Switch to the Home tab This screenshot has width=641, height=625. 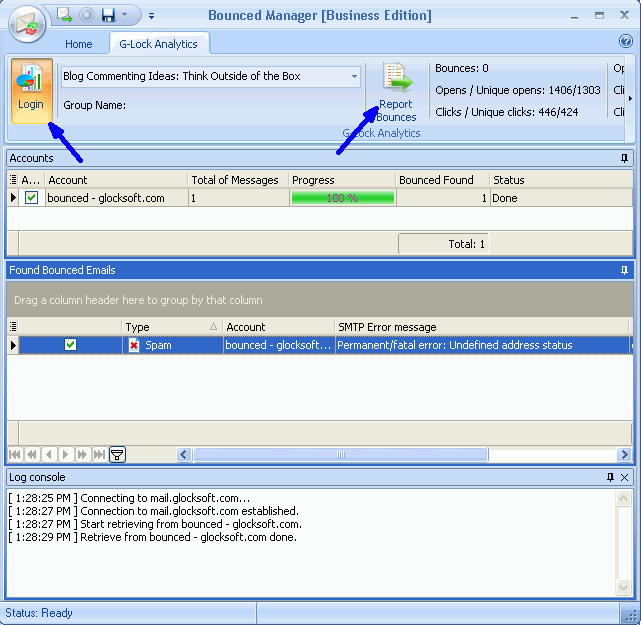point(78,44)
